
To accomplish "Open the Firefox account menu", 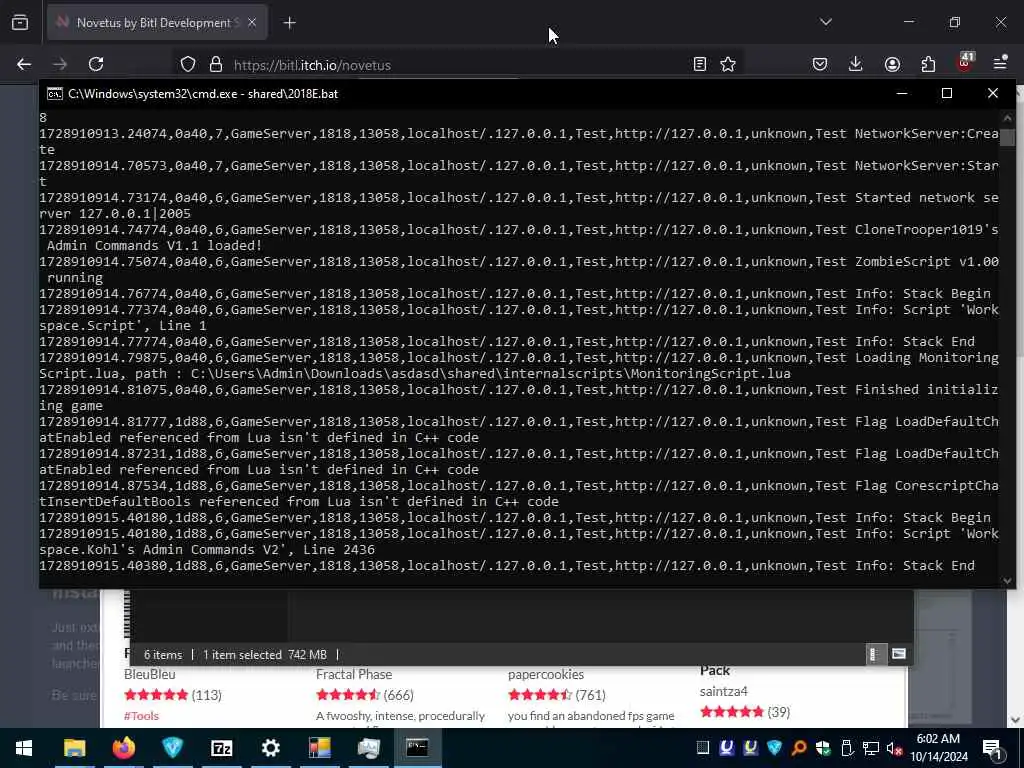I will (x=892, y=64).
